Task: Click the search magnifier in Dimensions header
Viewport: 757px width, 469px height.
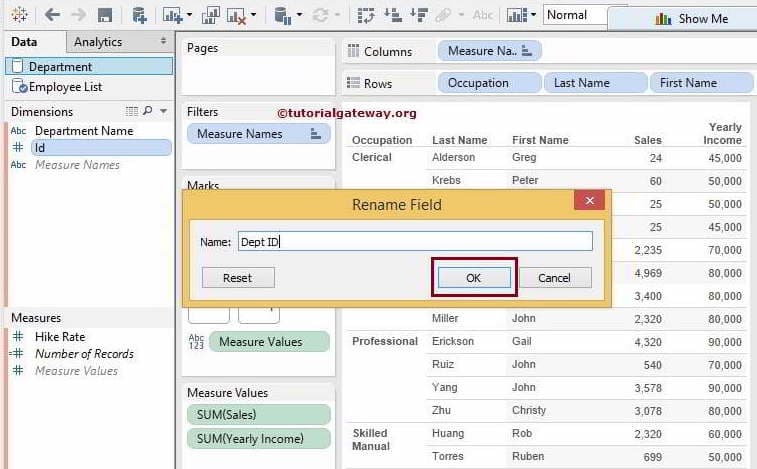Action: [x=148, y=111]
